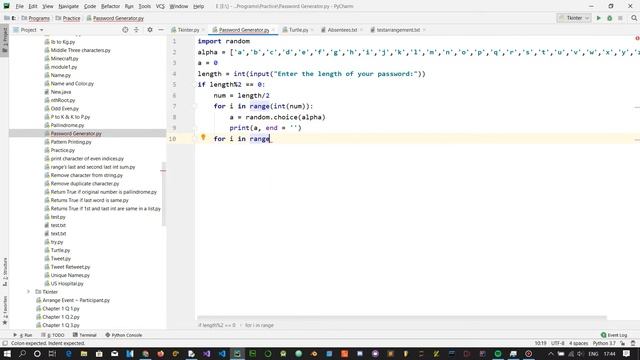Open the notification center icon
The image size is (640, 360).
pyautogui.click(x=627, y=353)
